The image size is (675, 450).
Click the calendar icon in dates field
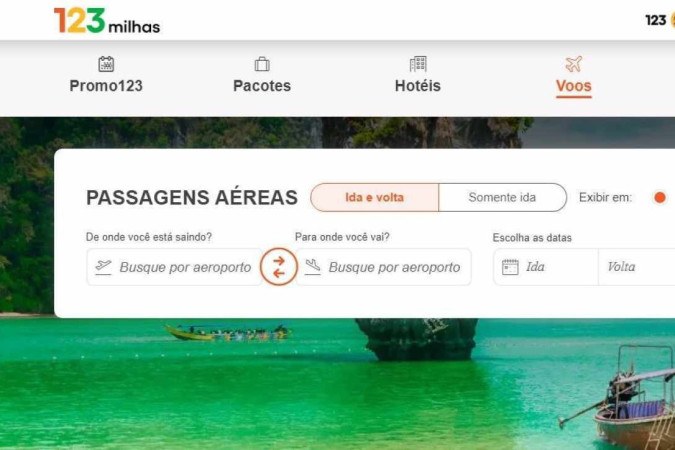point(510,267)
